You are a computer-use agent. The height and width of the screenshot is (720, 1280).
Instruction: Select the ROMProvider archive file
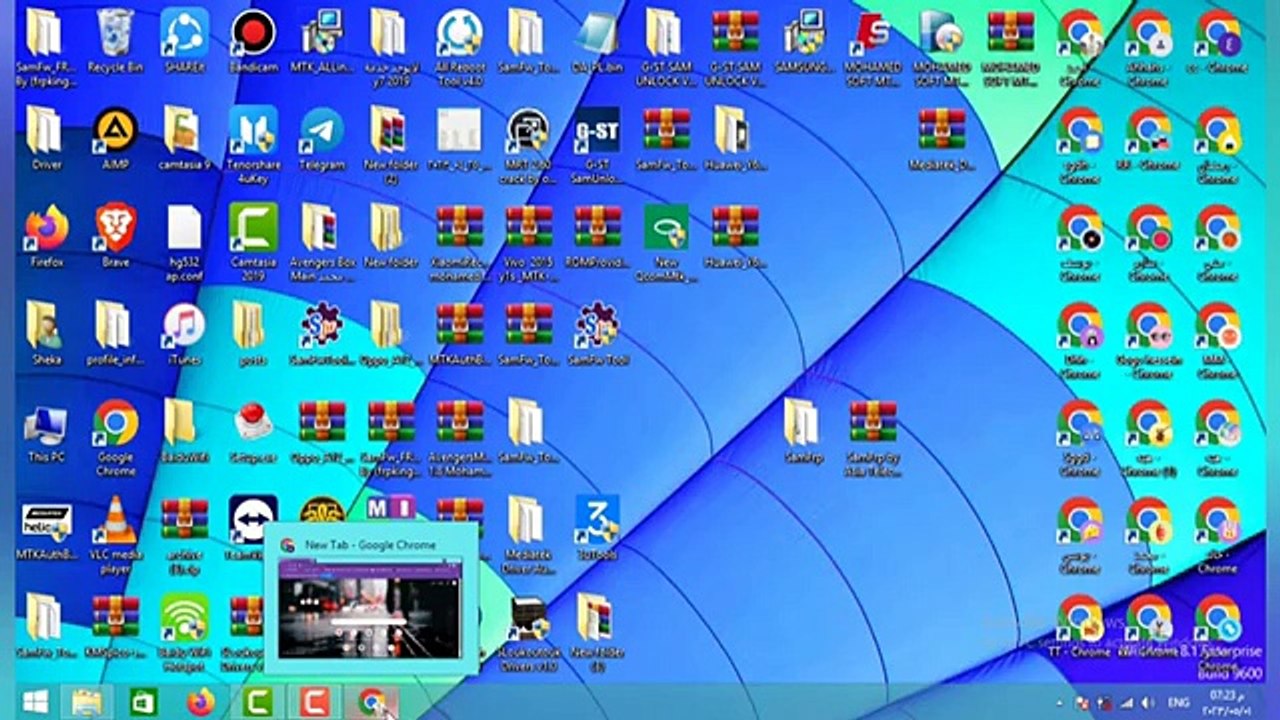[x=597, y=236]
